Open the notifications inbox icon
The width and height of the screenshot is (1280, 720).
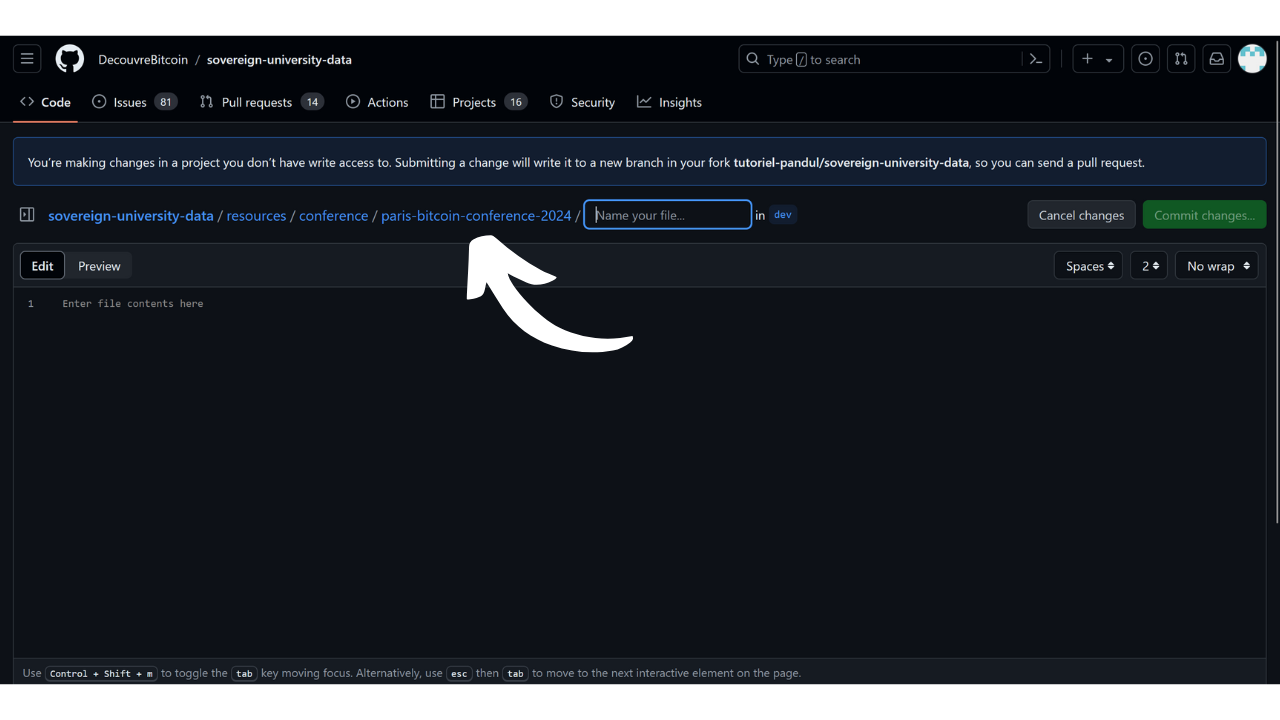[x=1216, y=59]
